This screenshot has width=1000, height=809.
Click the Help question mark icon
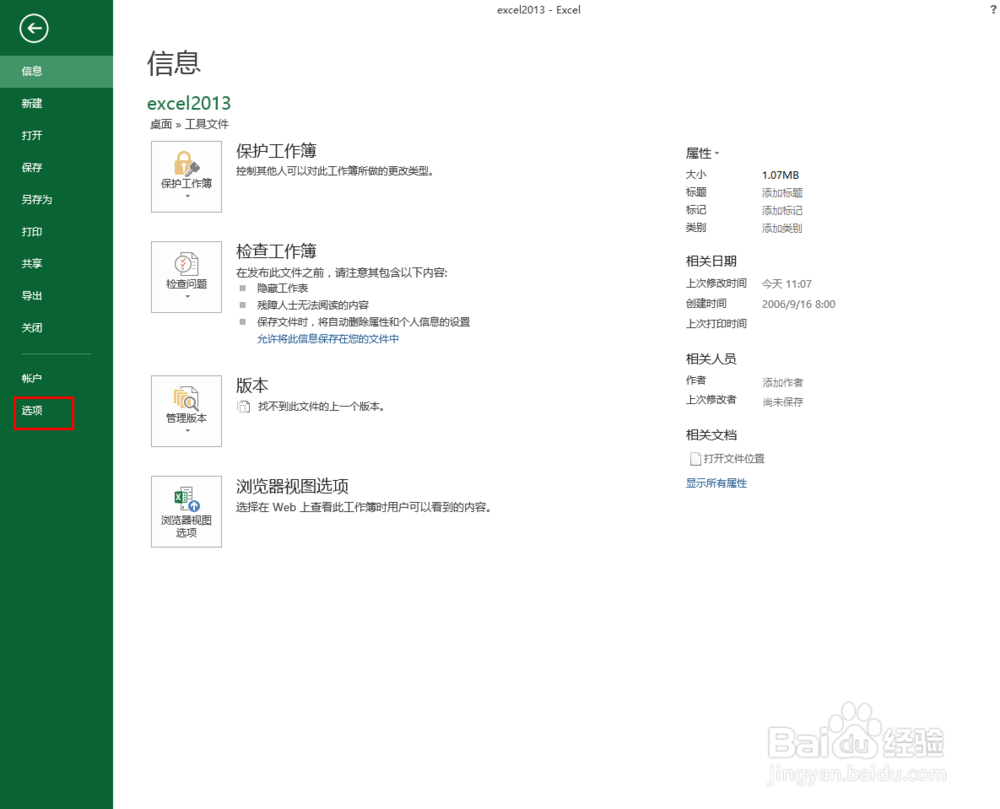pos(992,10)
